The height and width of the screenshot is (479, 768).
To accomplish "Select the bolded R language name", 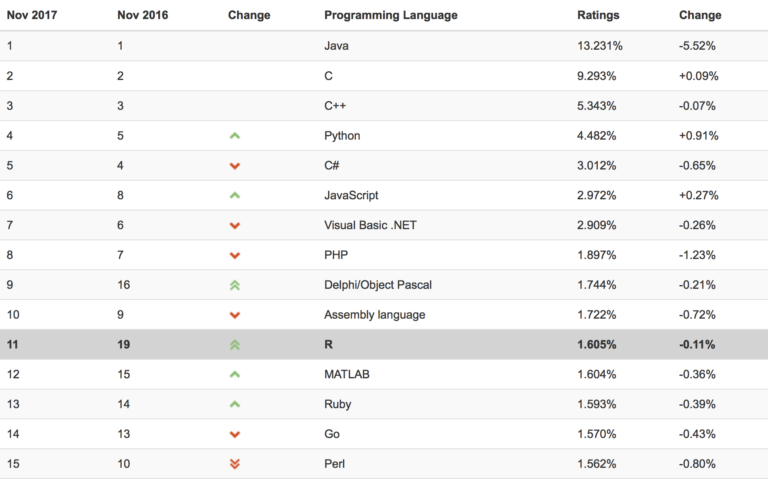I will click(329, 345).
